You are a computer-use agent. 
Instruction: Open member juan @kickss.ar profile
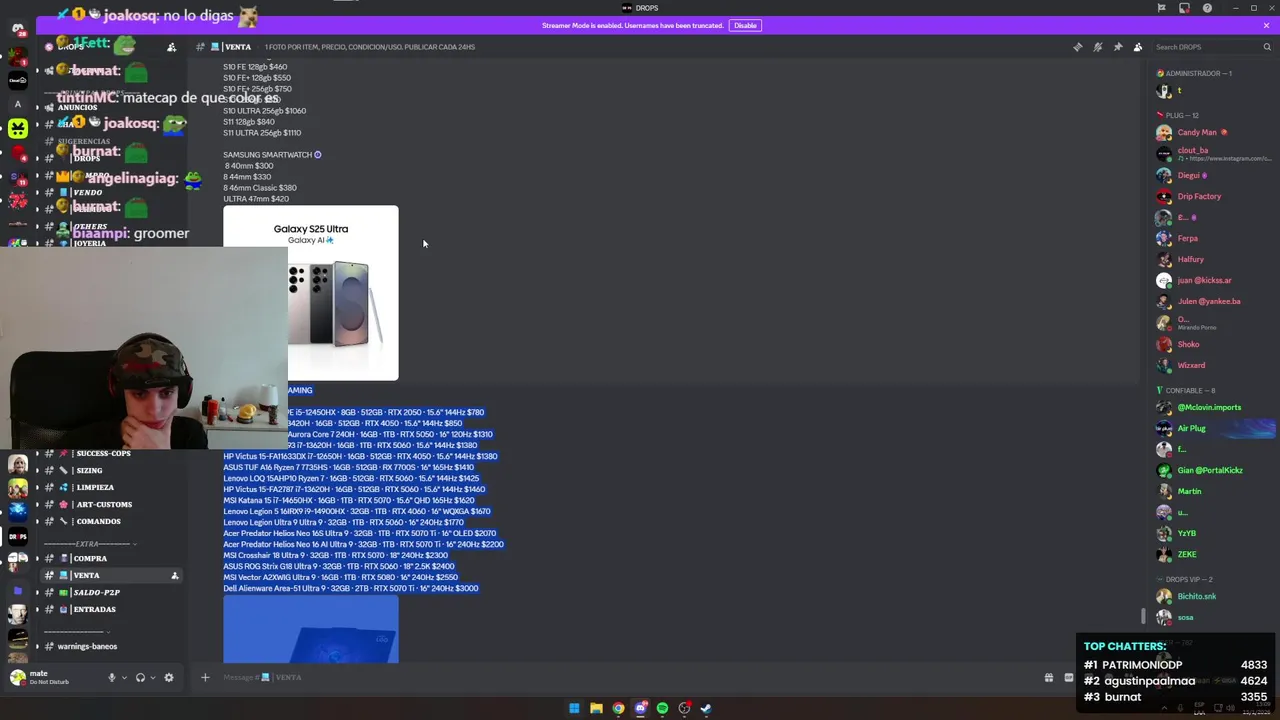pyautogui.click(x=1204, y=280)
